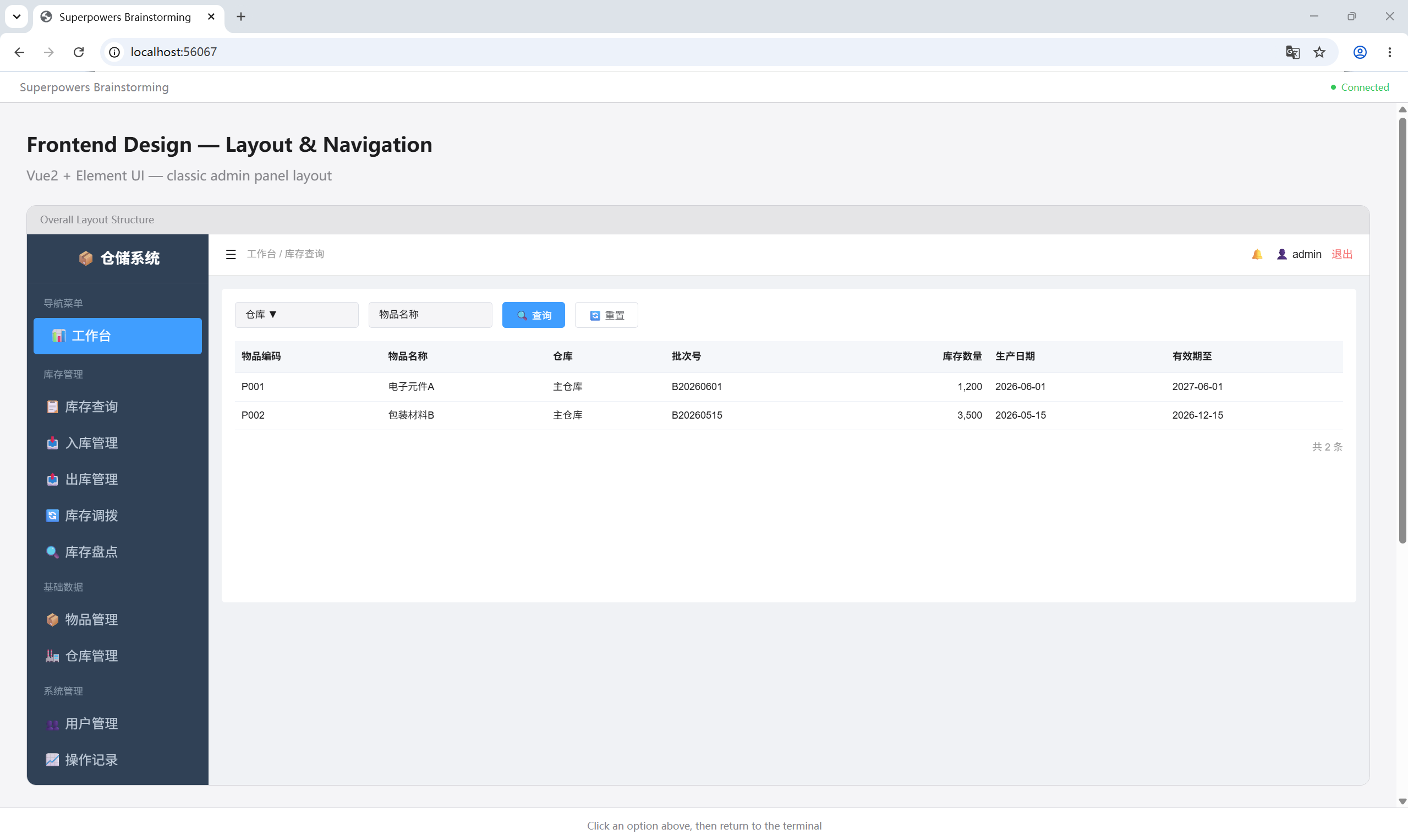This screenshot has width=1408, height=840.
Task: Open the Chrome profile icon
Action: [x=1360, y=52]
